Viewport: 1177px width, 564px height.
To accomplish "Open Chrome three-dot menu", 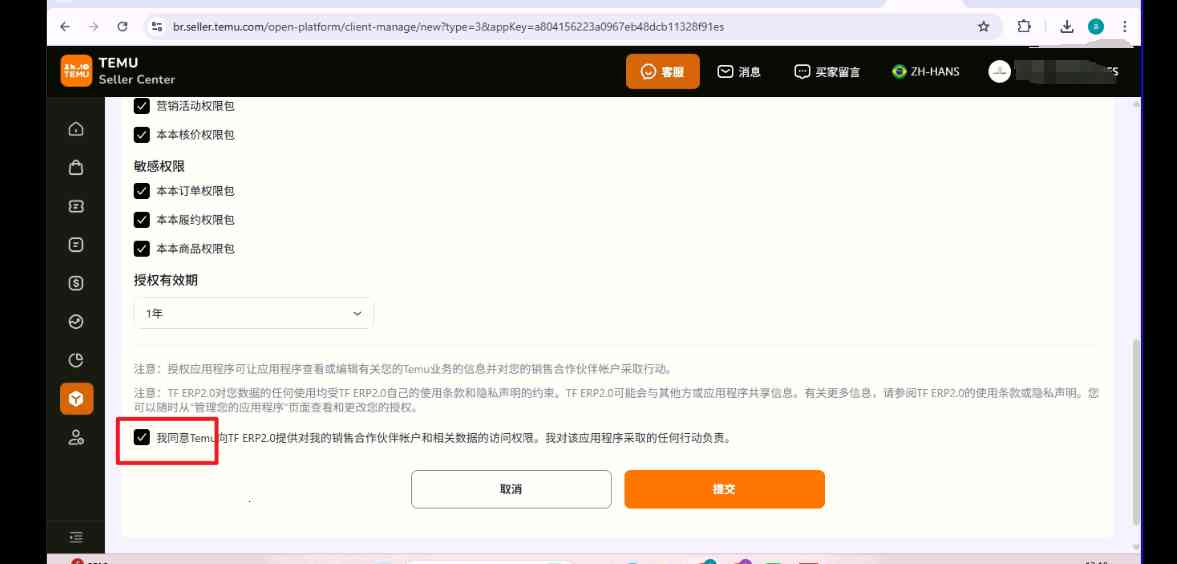I will (1124, 26).
